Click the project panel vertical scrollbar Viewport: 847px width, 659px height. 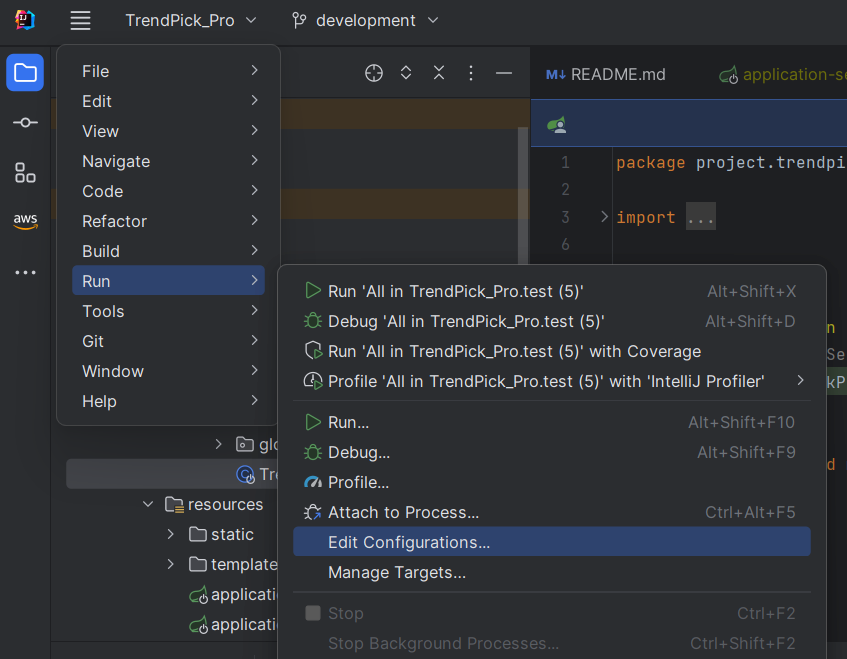point(522,194)
